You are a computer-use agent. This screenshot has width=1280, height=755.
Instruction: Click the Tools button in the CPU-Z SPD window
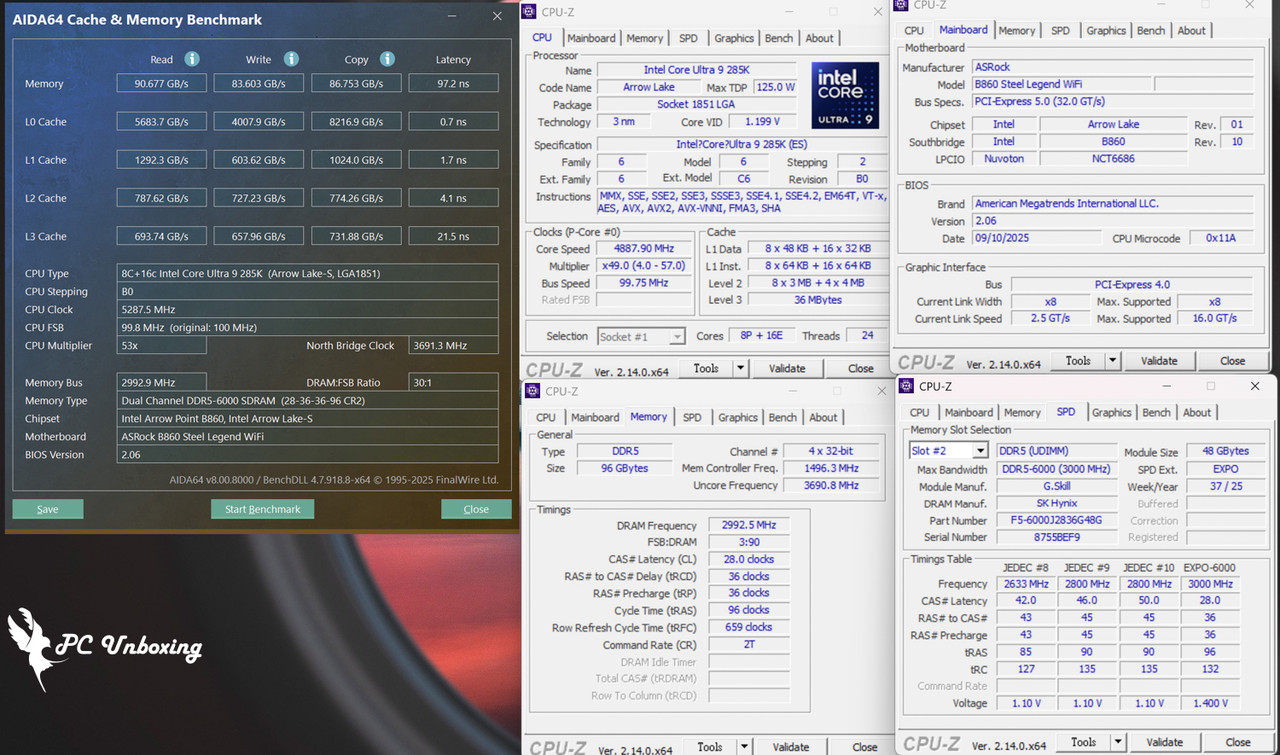click(1084, 742)
